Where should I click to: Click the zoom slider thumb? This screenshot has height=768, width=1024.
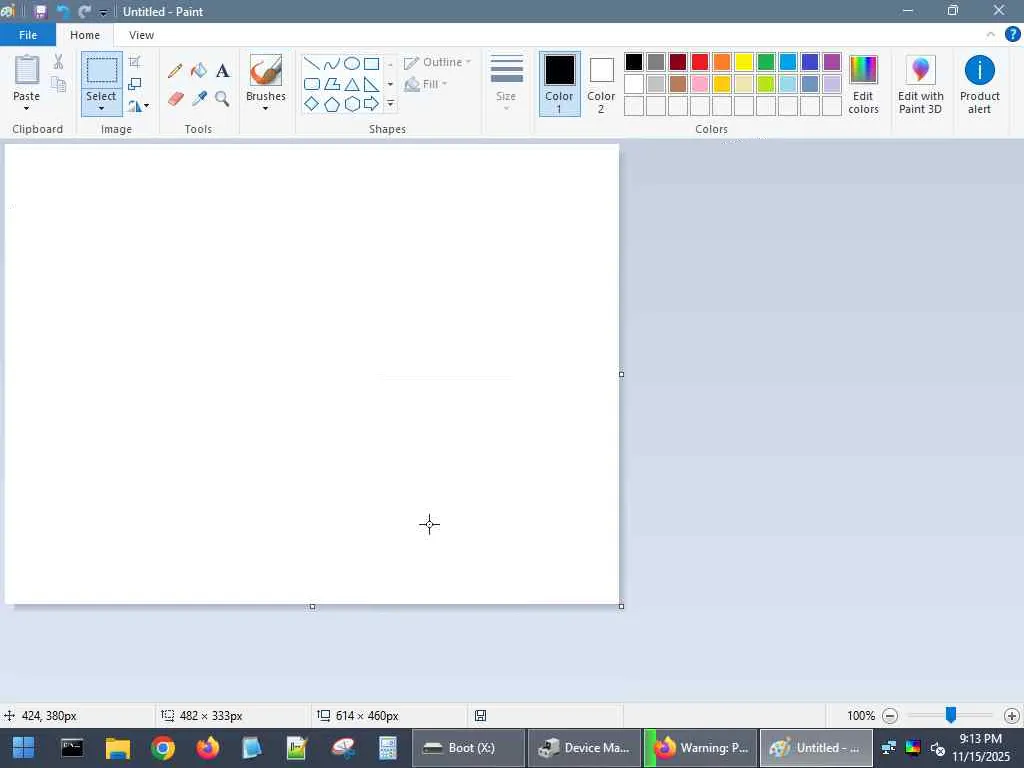pos(951,715)
